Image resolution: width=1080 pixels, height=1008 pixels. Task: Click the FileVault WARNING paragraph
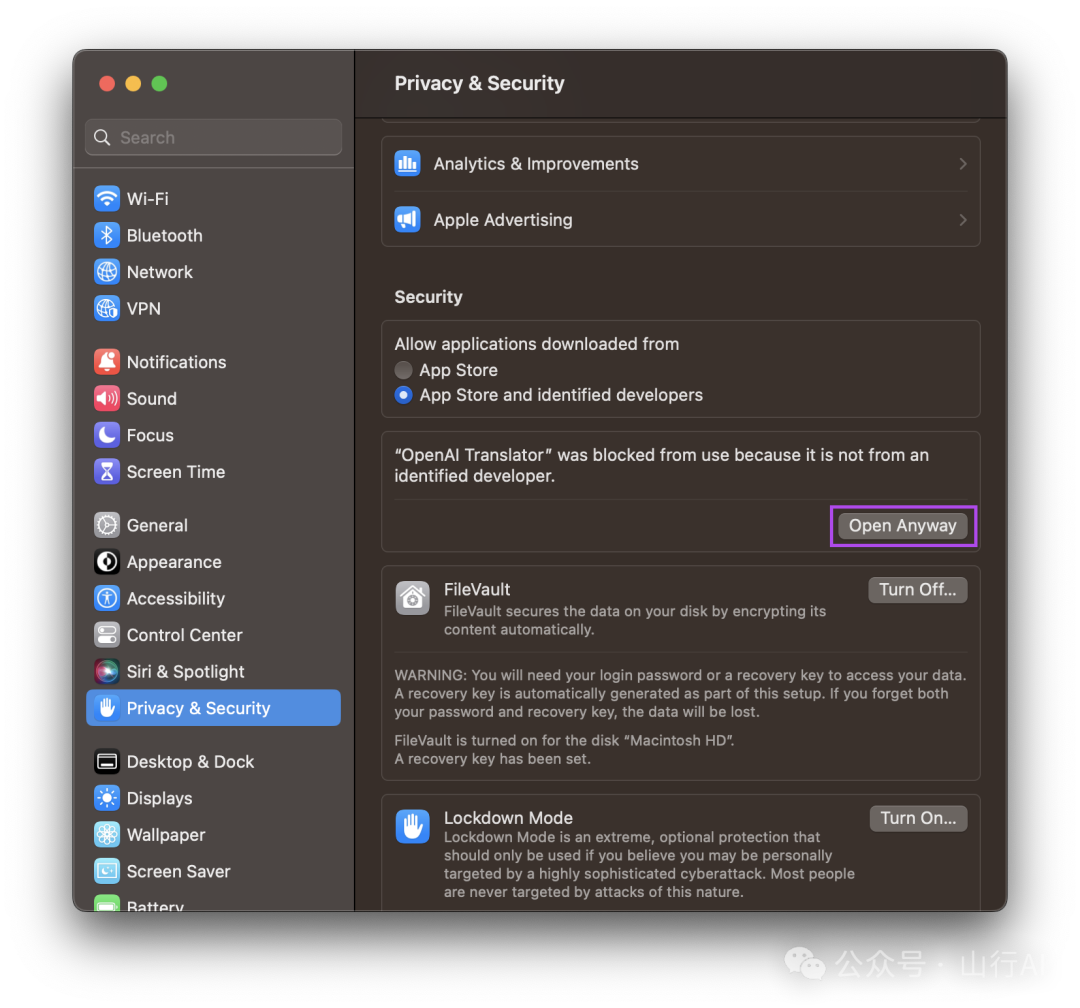(680, 693)
